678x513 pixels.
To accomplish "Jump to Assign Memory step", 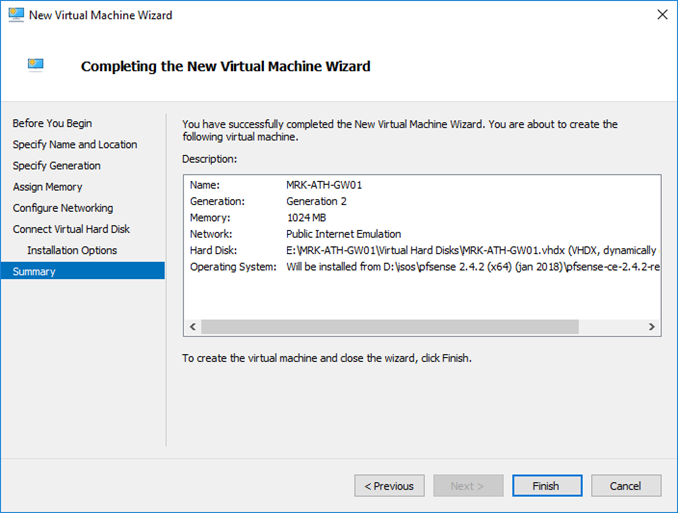I will click(47, 187).
